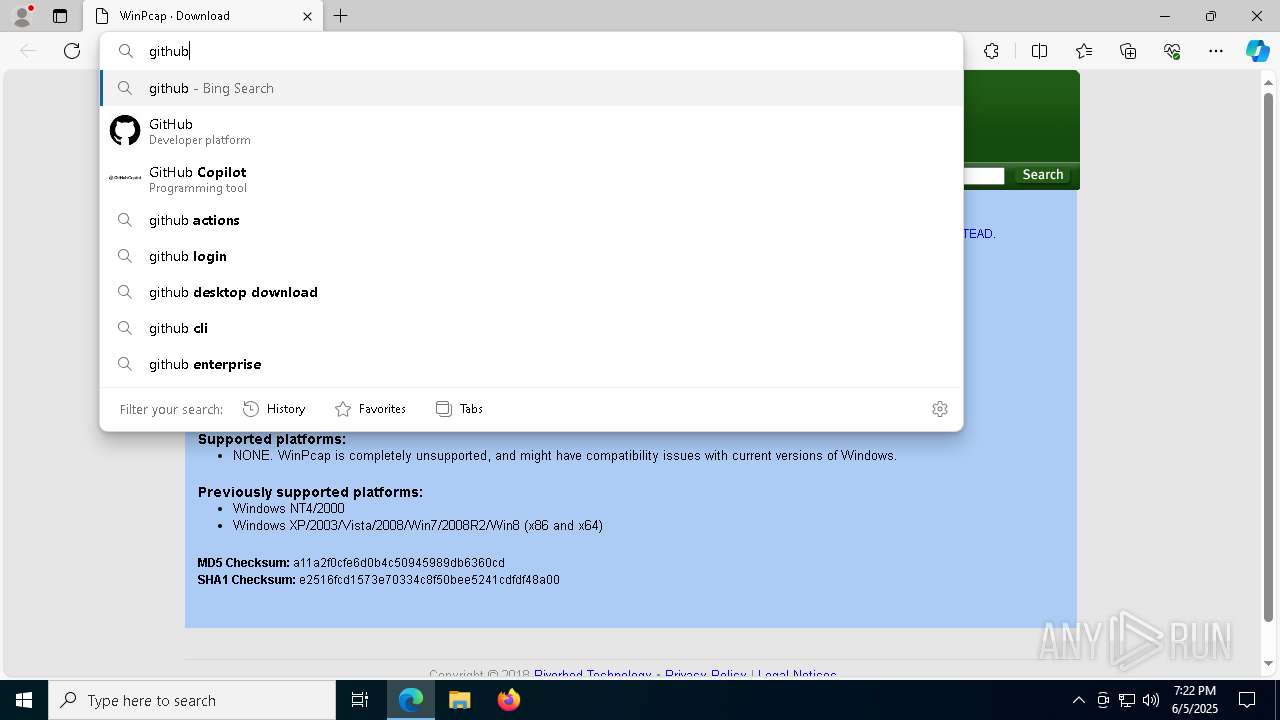Open address bar search settings gear
Image resolution: width=1280 pixels, height=720 pixels.
click(x=939, y=409)
